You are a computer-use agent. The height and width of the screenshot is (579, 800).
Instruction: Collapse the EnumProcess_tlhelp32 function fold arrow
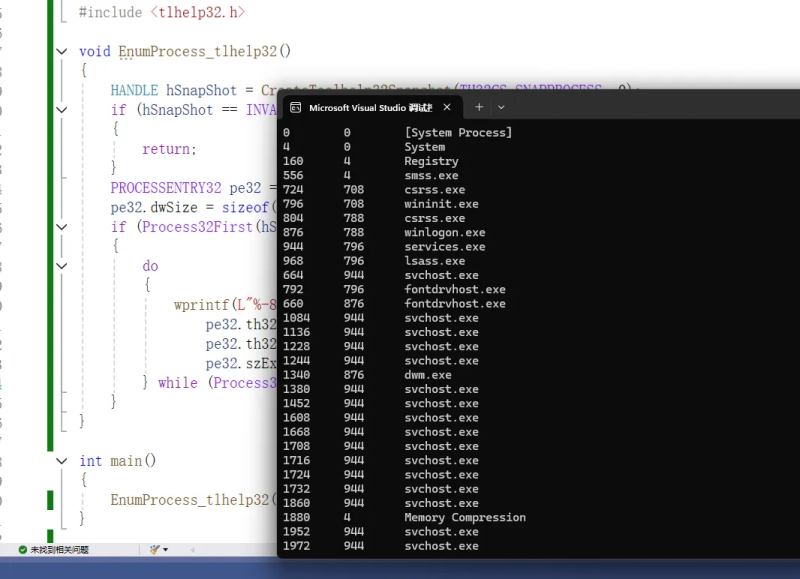[x=61, y=51]
